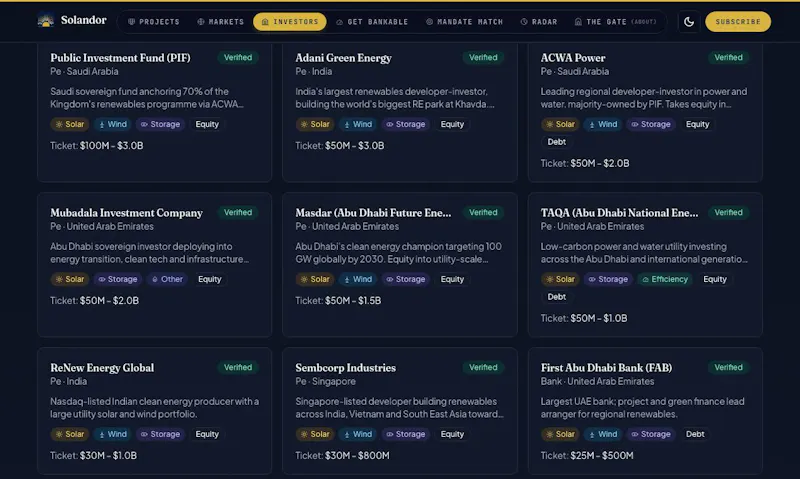Click Debt tag on First Abu Dhabi Bank card
The width and height of the screenshot is (800, 479).
click(695, 435)
